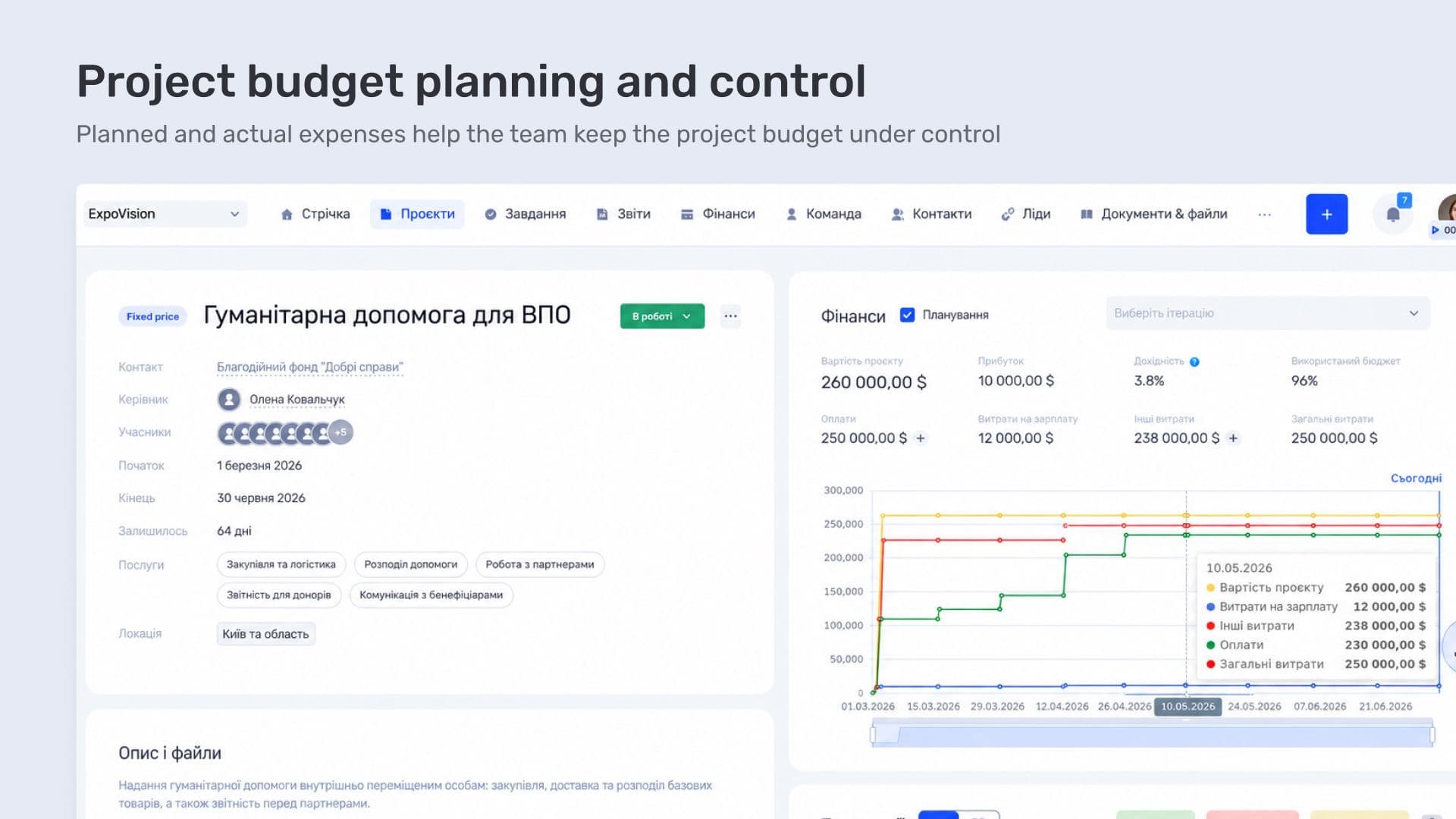Click the 1 березня 2026 start date

(x=259, y=466)
